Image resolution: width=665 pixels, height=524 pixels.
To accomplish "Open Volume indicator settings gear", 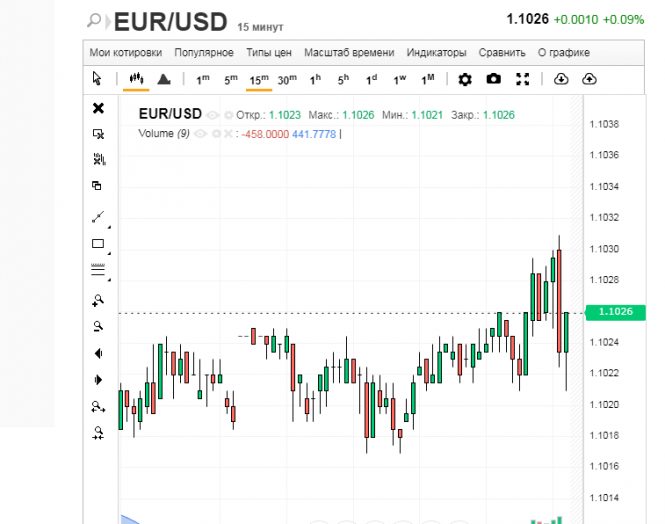I will (x=216, y=134).
